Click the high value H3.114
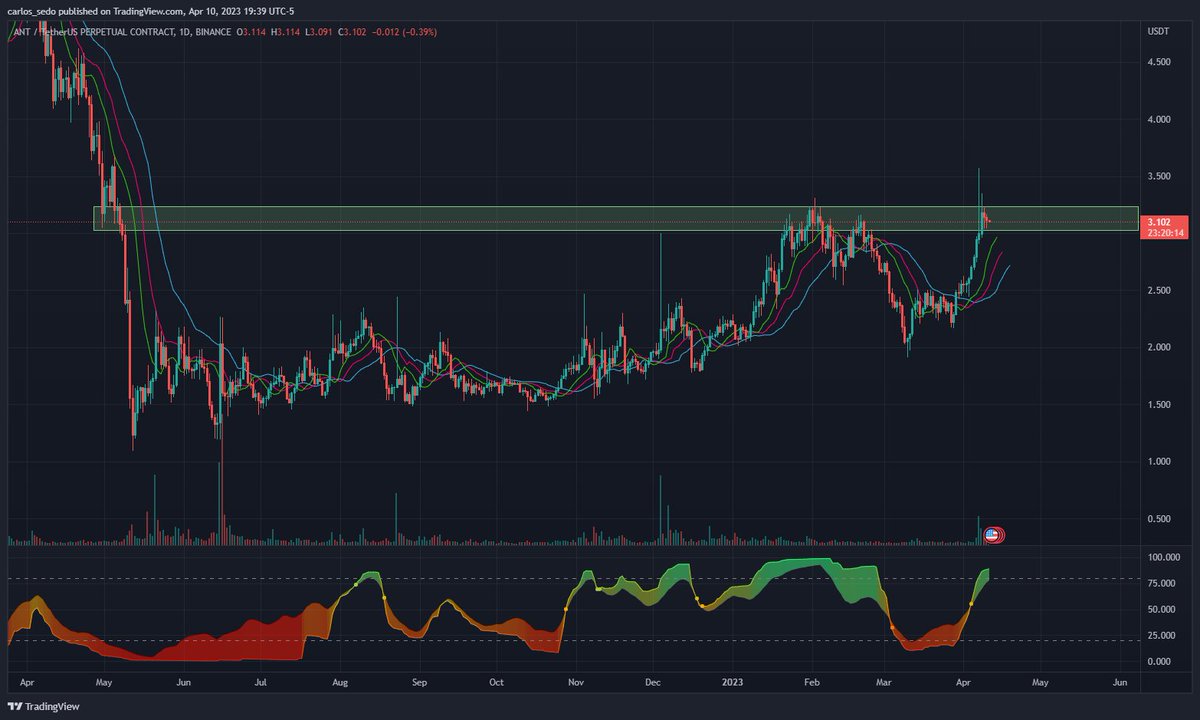 pos(286,32)
